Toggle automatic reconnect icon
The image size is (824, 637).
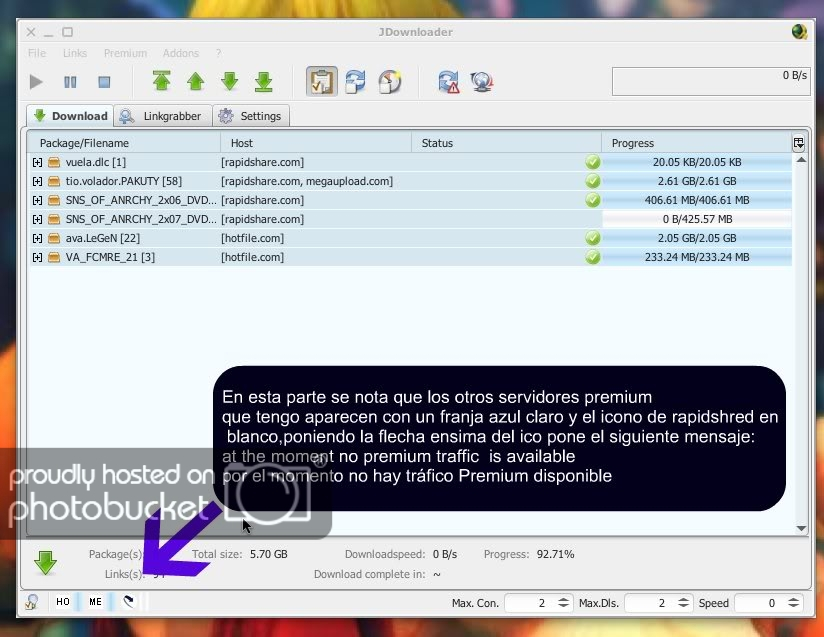356,81
